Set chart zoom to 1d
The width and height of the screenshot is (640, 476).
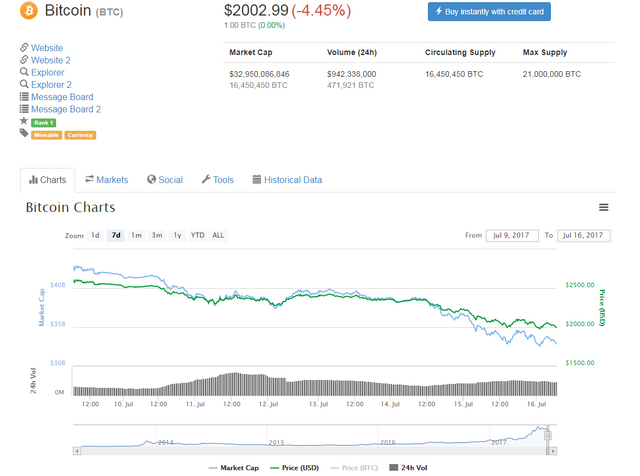(95, 236)
